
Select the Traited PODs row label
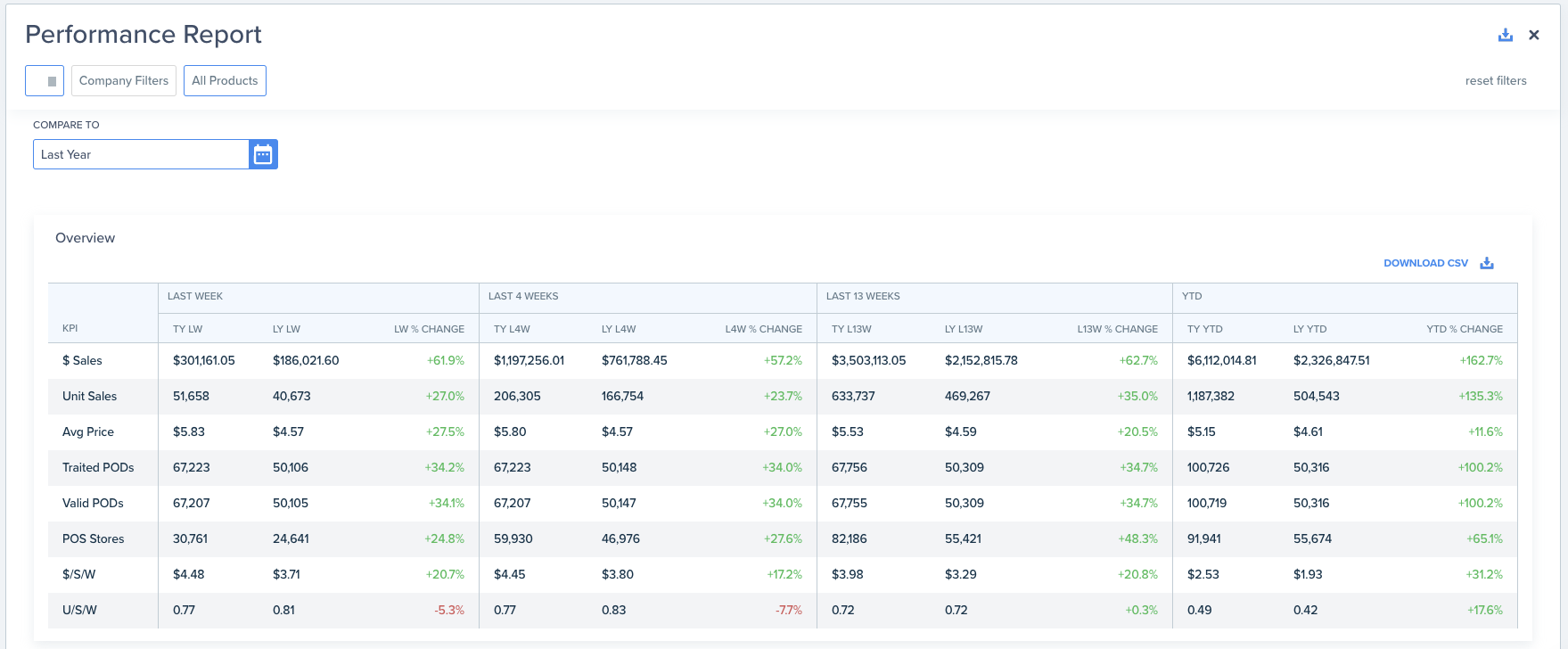click(98, 467)
